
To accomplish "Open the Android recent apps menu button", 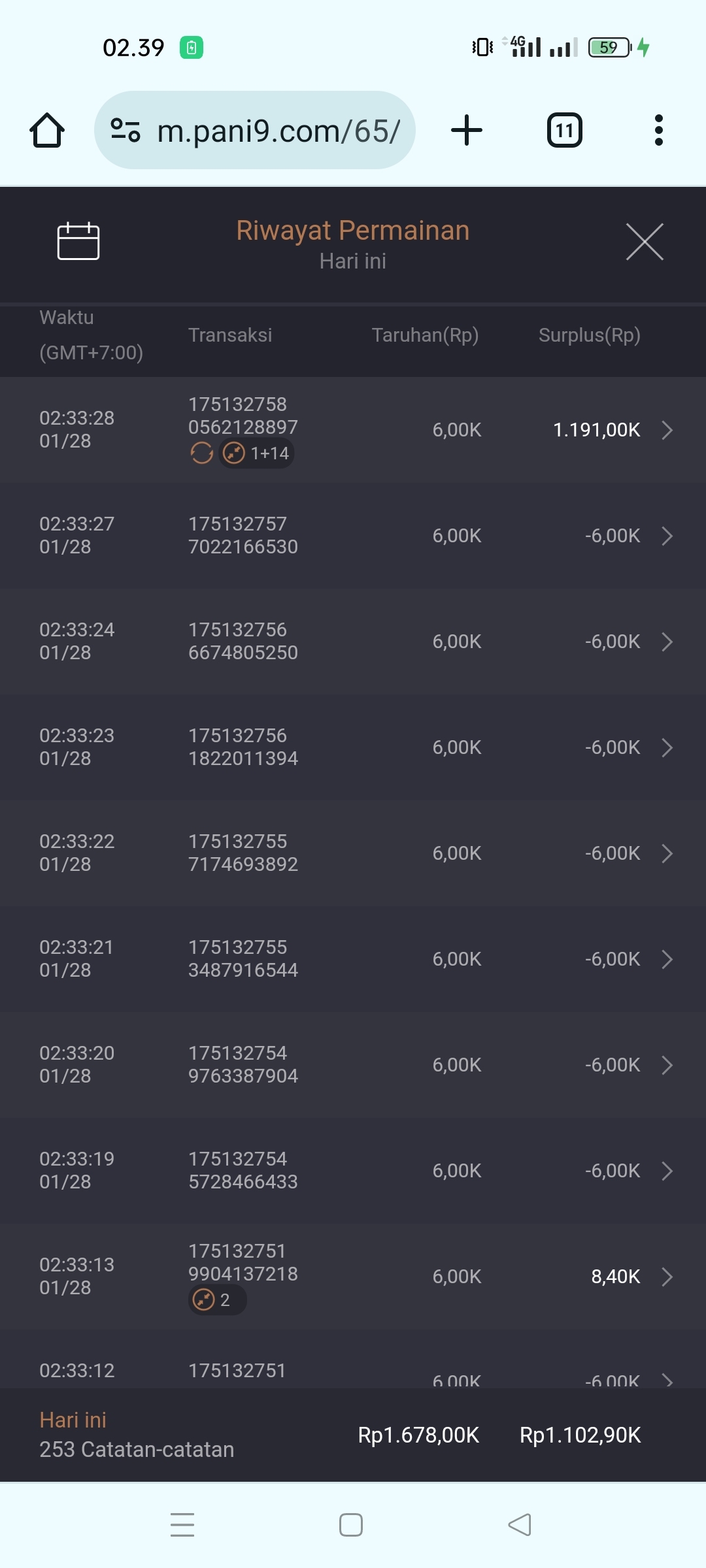I will (182, 1525).
